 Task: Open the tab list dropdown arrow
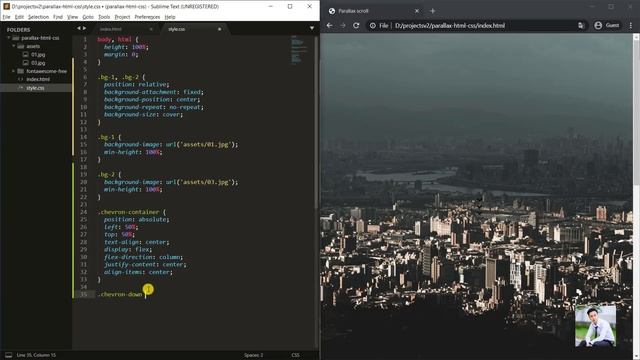[312, 28]
